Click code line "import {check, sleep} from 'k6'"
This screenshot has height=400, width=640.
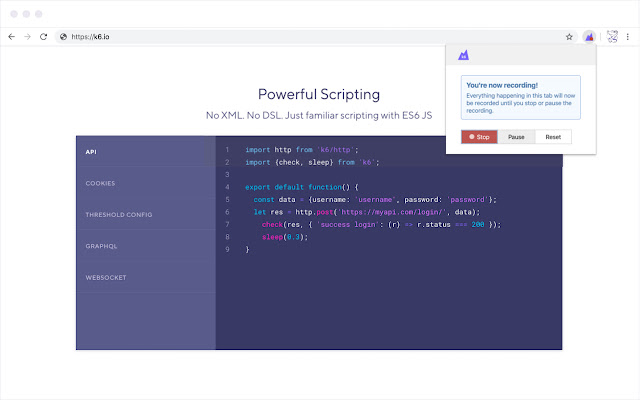(312, 162)
